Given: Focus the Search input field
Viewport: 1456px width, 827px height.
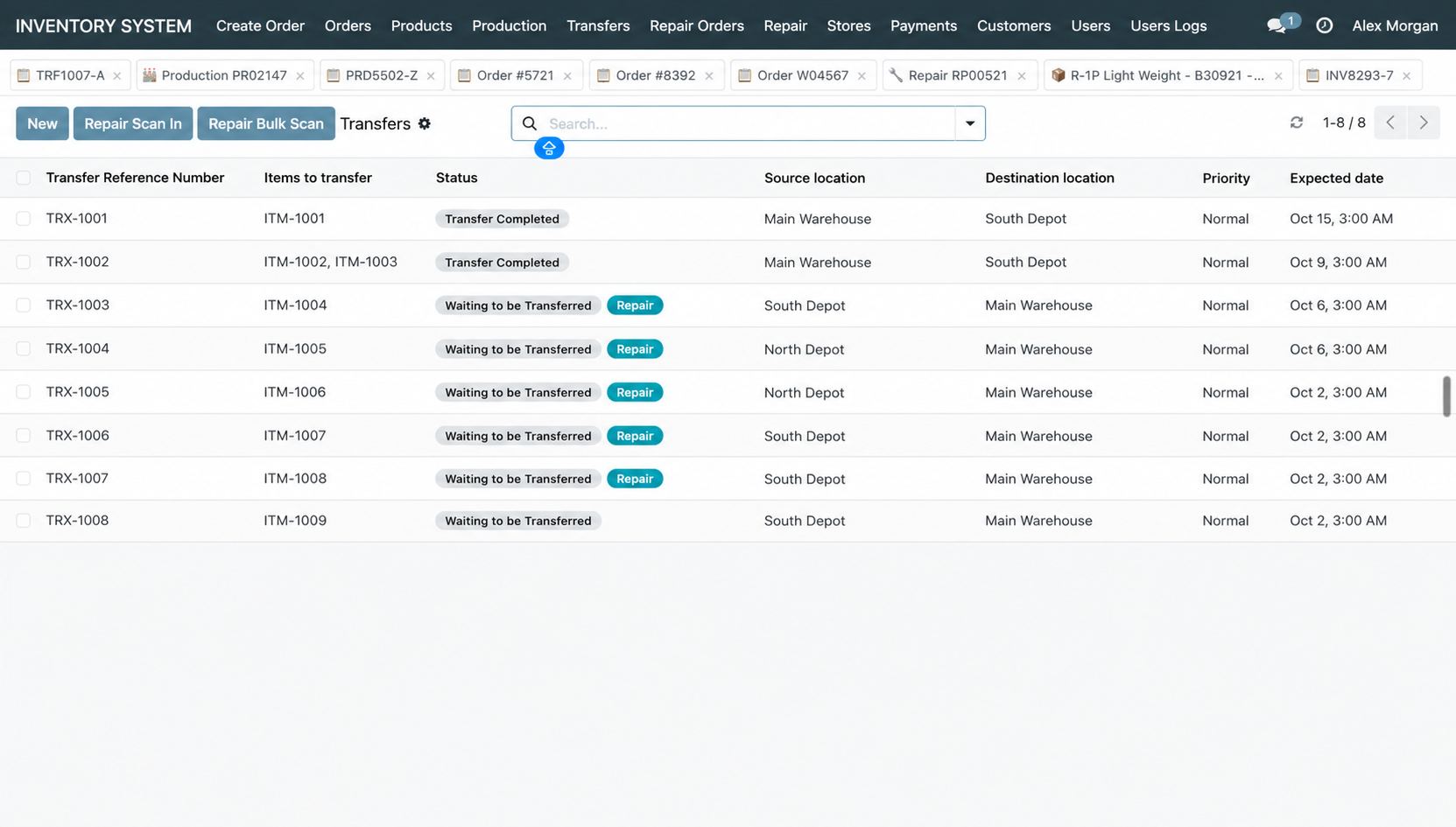Looking at the screenshot, I should [x=749, y=123].
